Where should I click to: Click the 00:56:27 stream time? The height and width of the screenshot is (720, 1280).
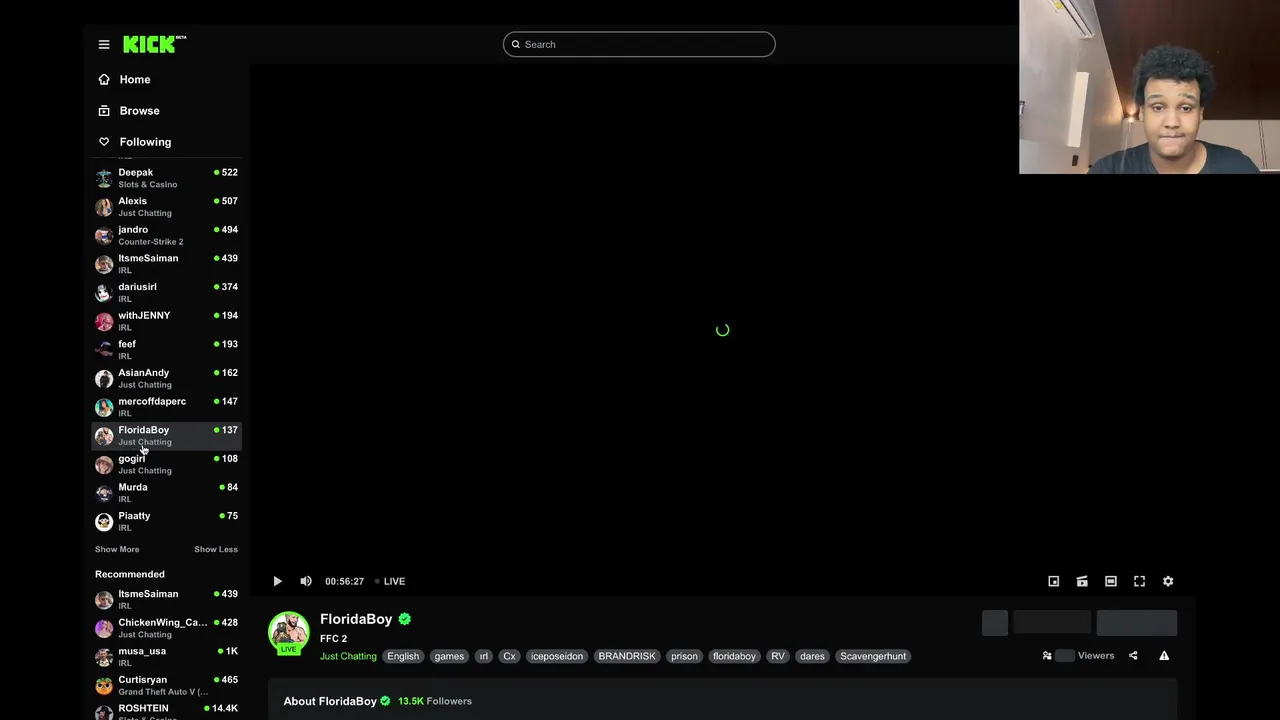coord(344,581)
